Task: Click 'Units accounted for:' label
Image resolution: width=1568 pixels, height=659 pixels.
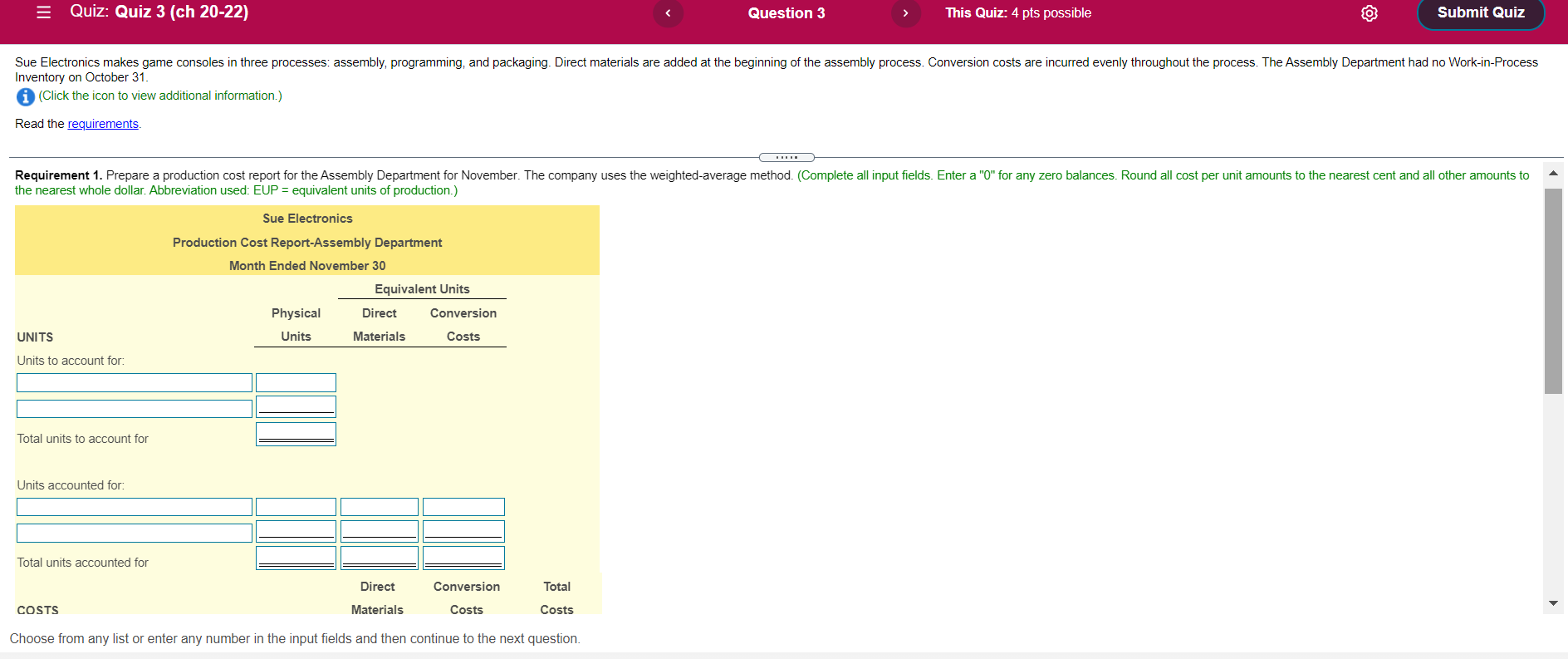Action: tap(71, 485)
